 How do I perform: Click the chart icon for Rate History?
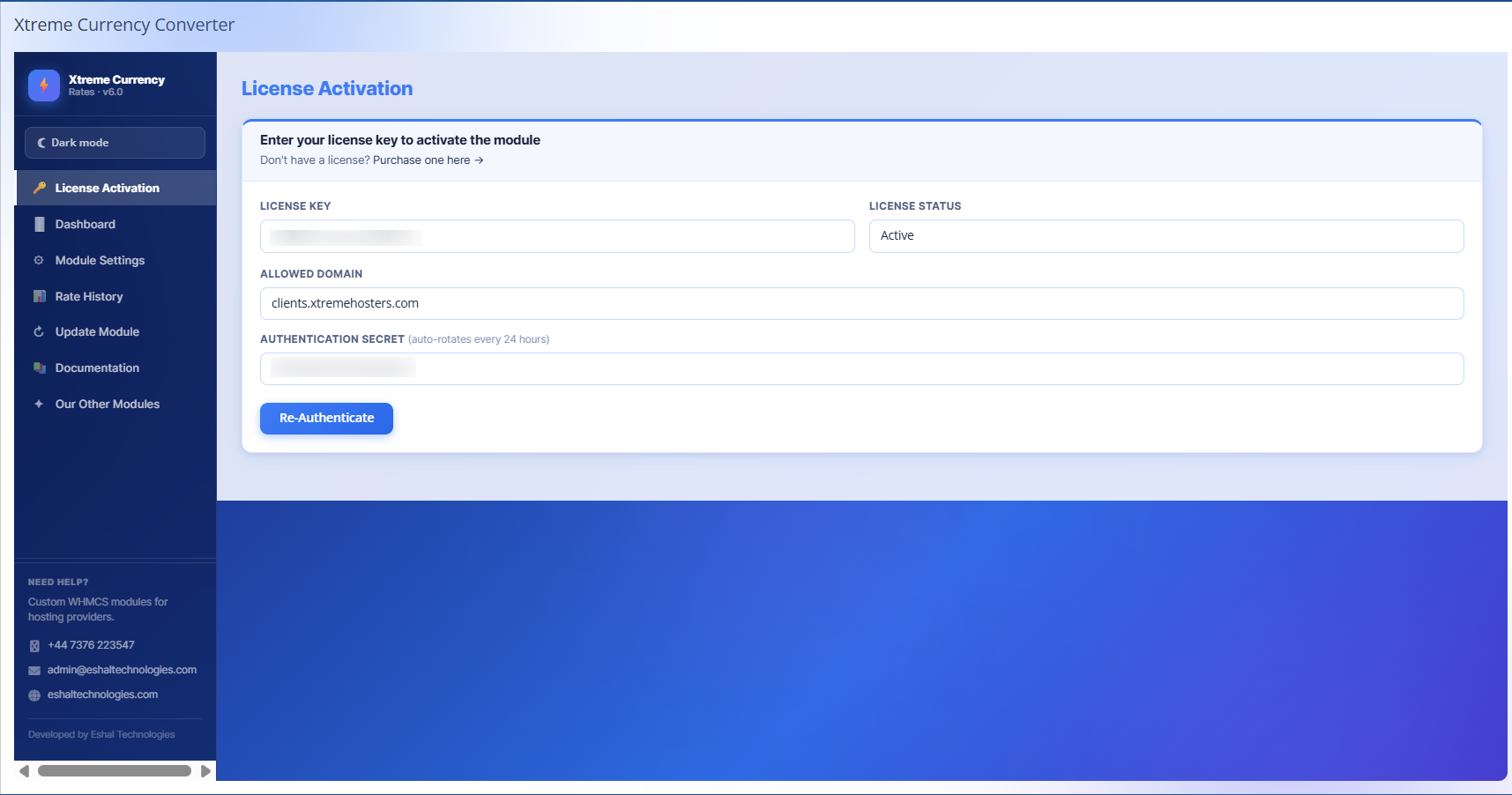39,297
